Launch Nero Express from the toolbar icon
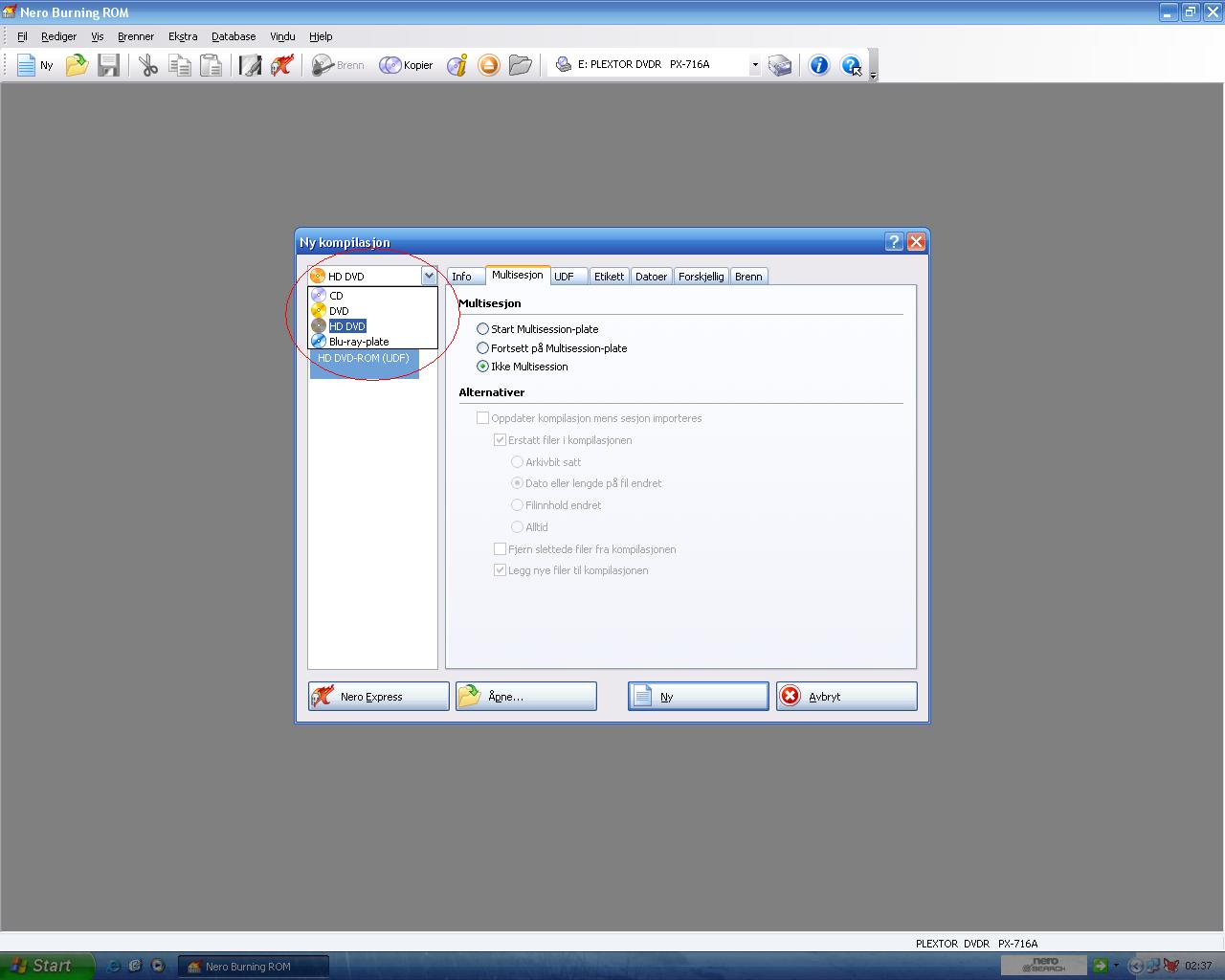 click(x=281, y=65)
